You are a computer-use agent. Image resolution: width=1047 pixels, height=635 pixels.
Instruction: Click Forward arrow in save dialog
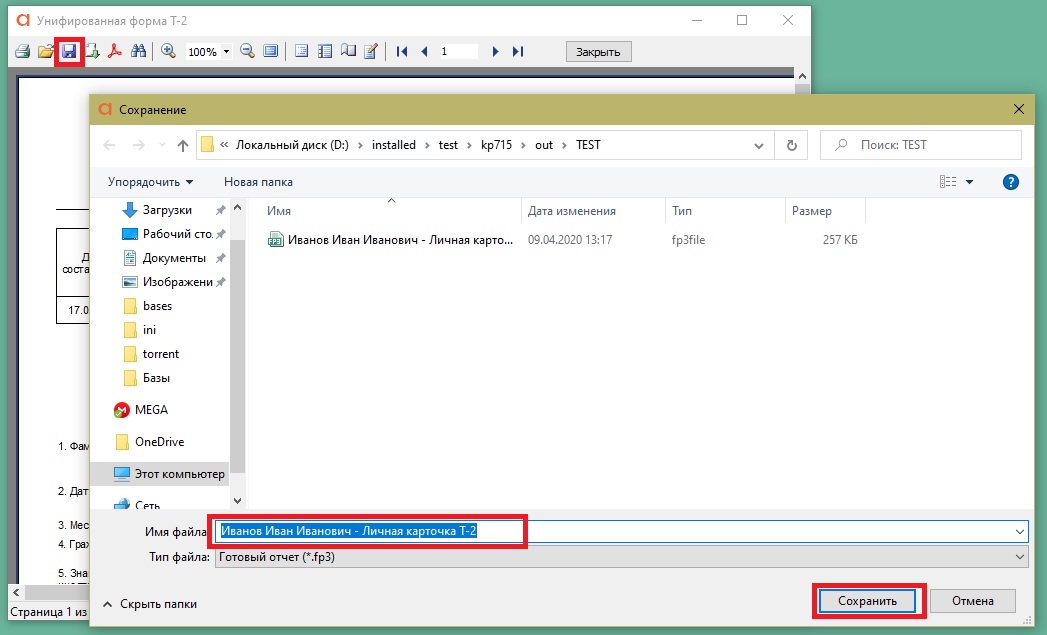pos(138,145)
